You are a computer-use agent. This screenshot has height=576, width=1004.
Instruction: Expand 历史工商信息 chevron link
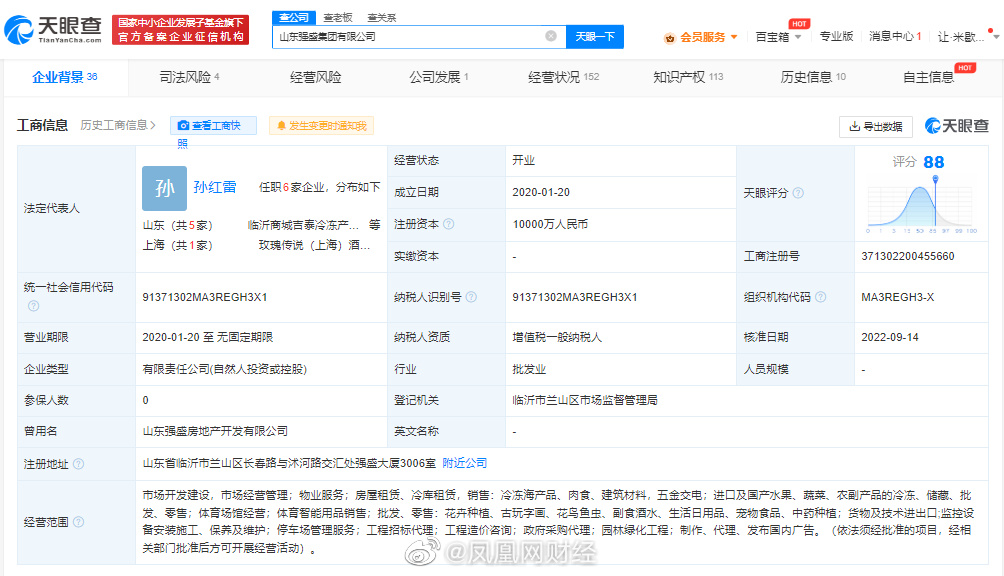point(118,125)
